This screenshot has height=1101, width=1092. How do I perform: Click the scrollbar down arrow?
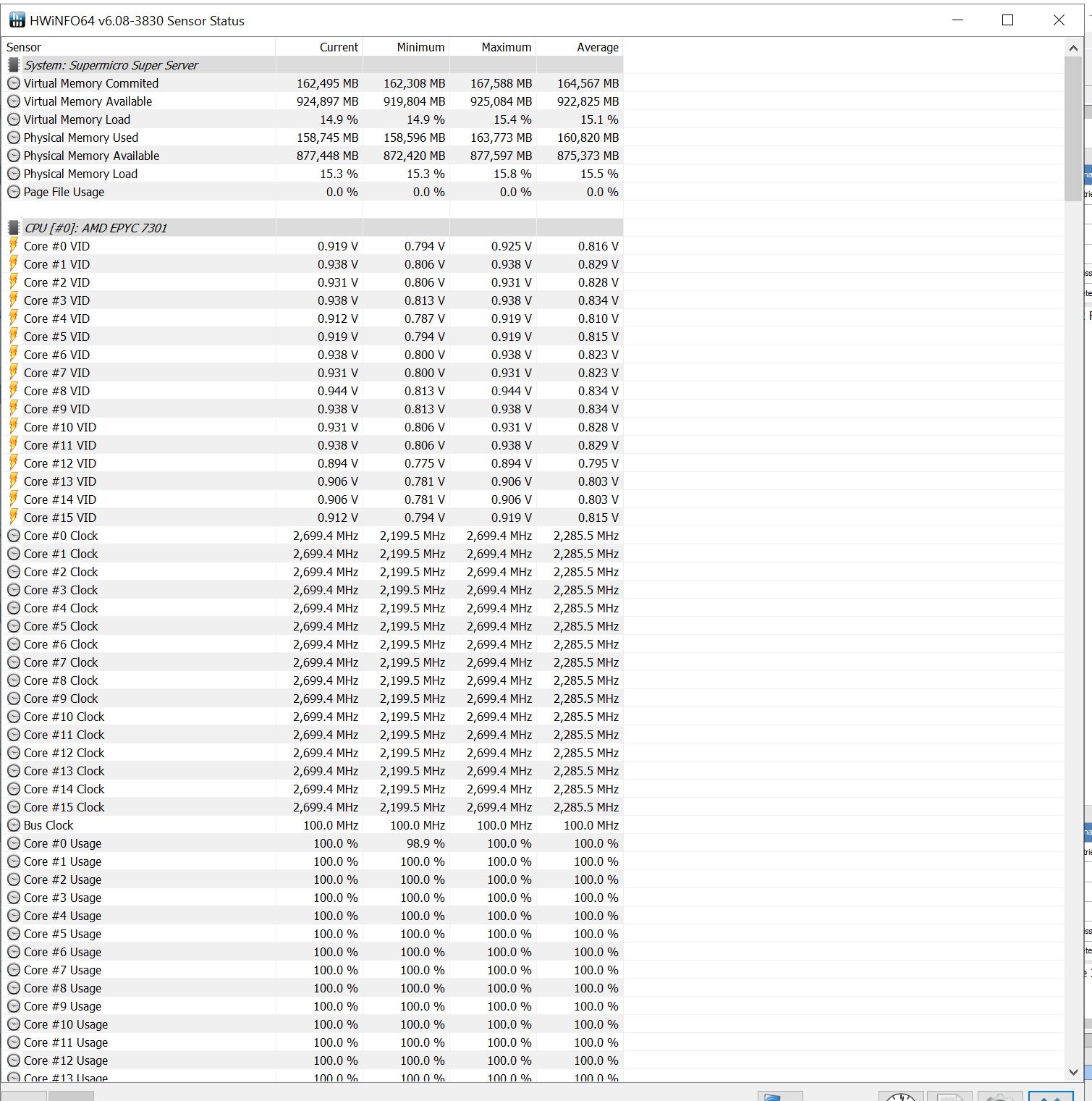click(x=1073, y=1072)
